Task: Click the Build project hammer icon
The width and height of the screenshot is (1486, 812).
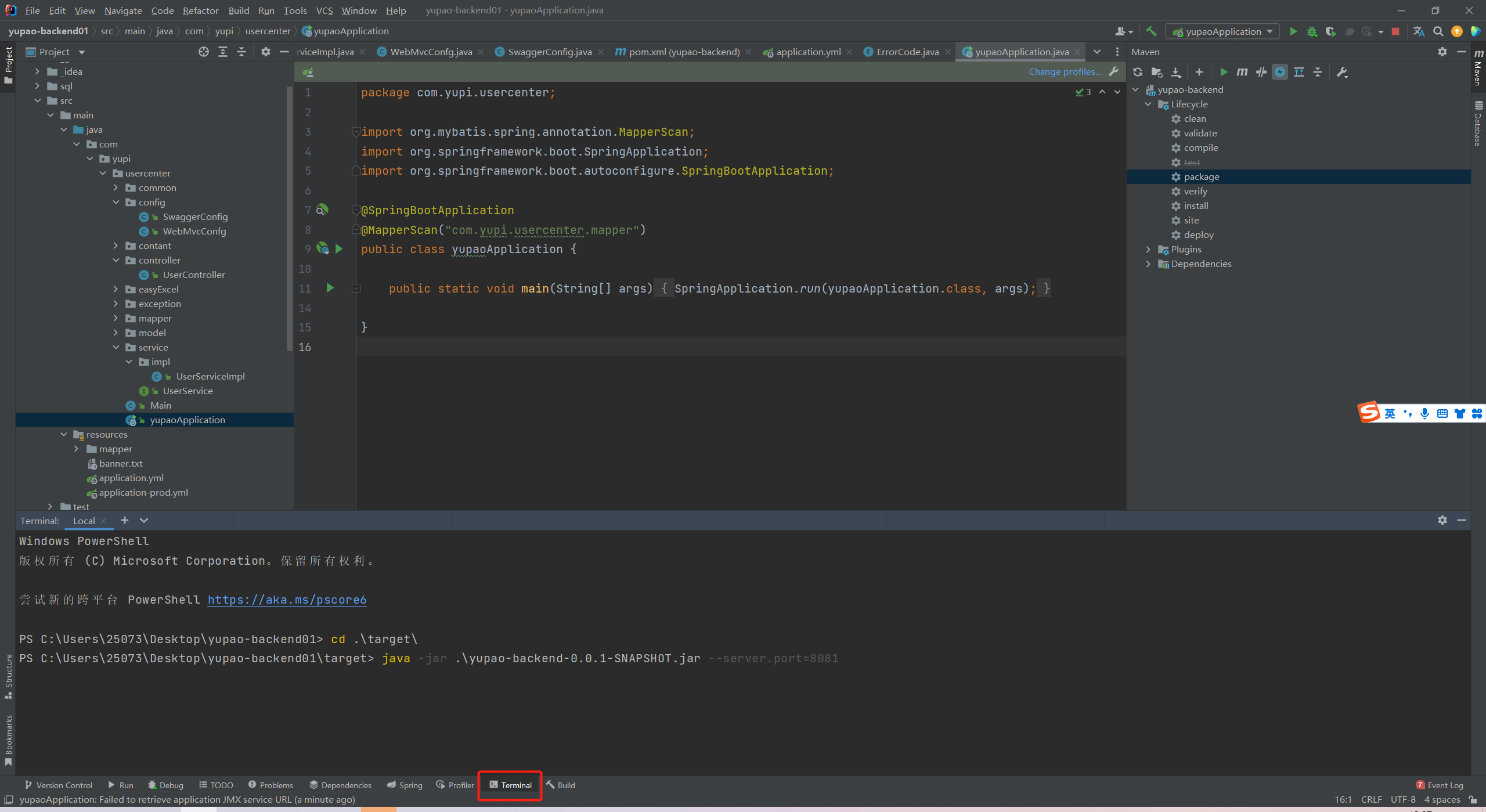Action: point(1151,31)
